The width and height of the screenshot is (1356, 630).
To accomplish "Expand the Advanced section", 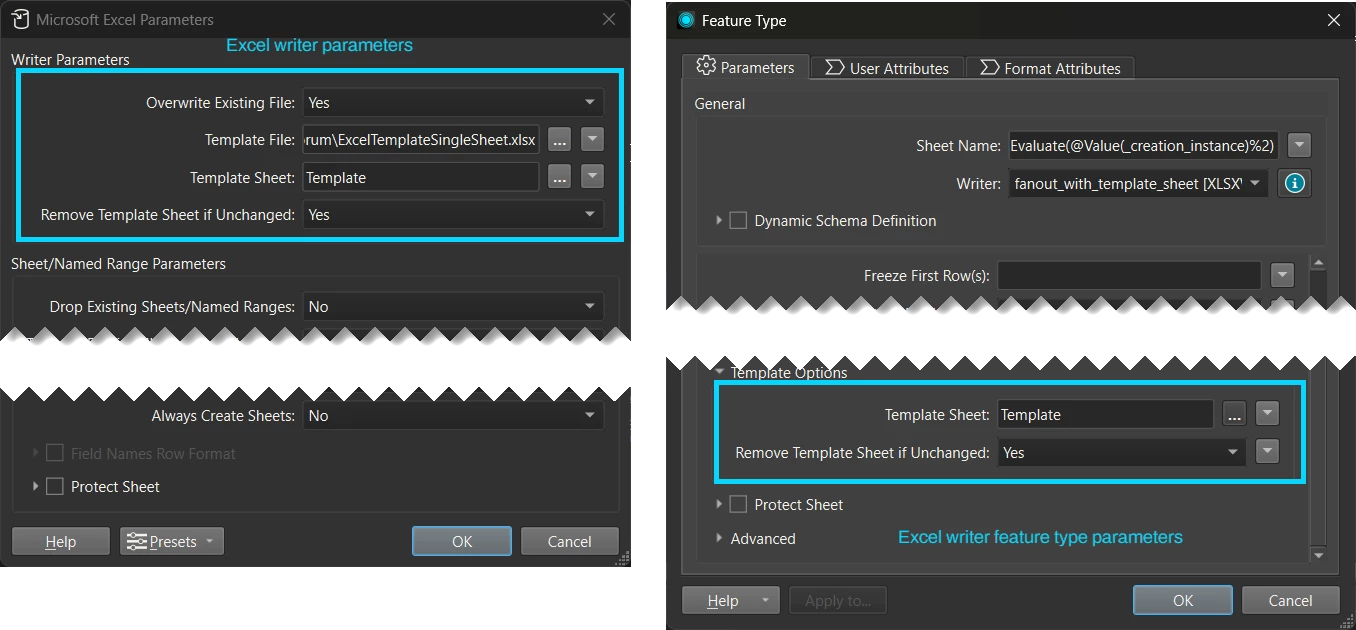I will 719,538.
